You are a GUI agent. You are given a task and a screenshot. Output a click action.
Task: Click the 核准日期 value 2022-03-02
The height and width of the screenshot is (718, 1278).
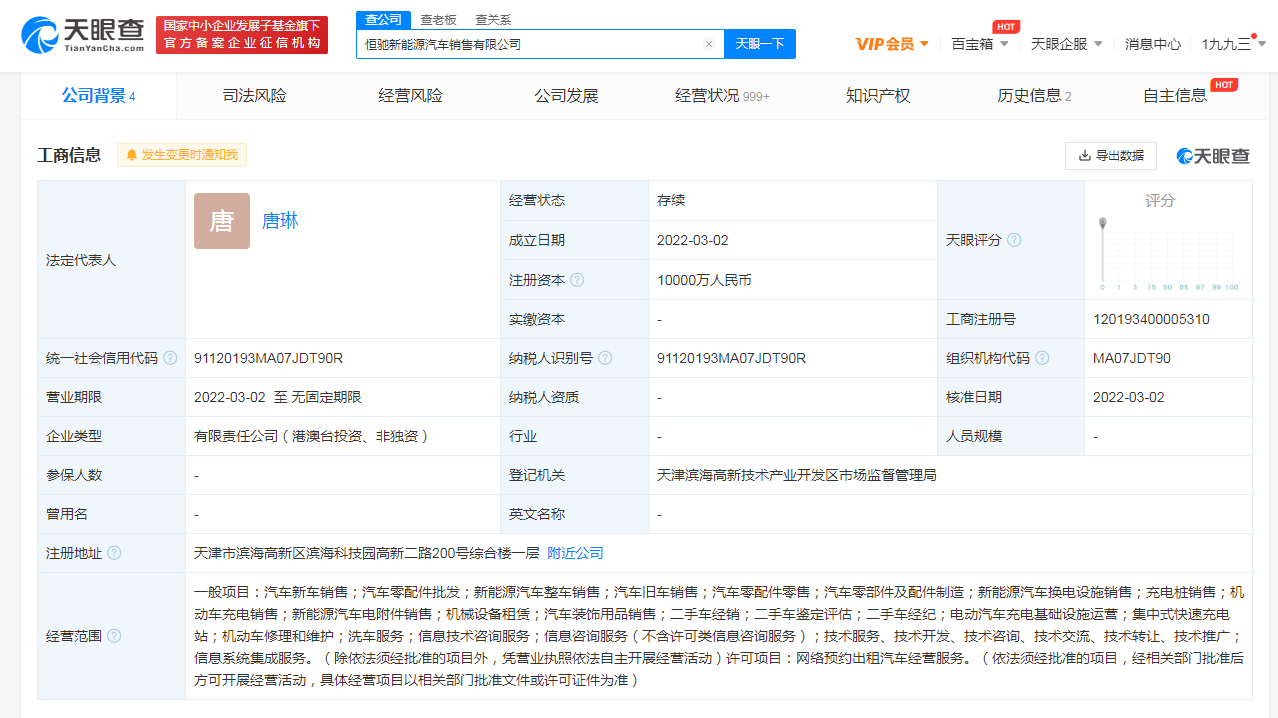tap(1129, 397)
